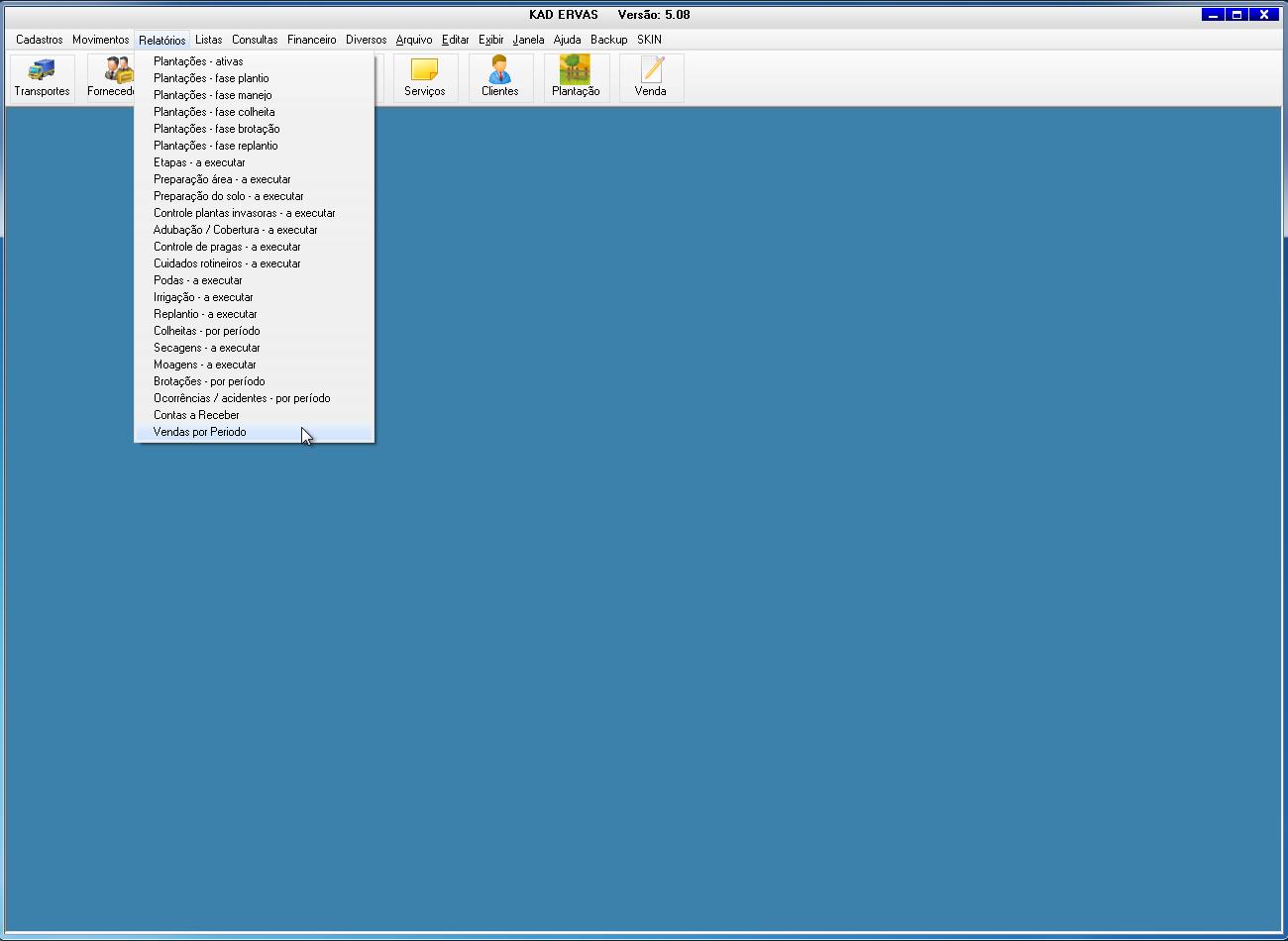Choose Preparação do solo - a executar
Screen dimensions: 1288x941
(x=255, y=196)
